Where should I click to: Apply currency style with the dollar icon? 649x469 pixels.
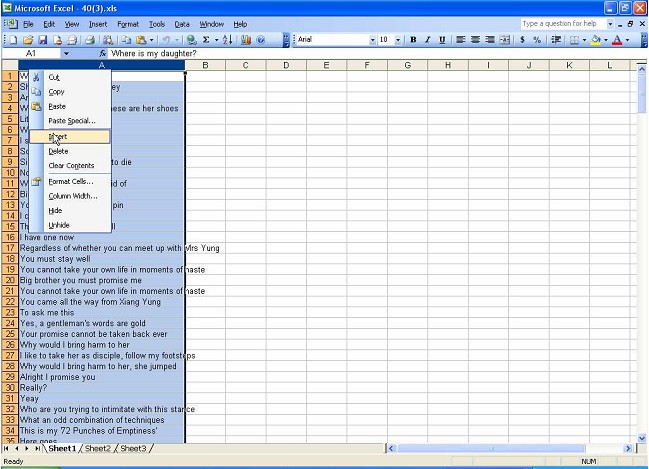(522, 40)
